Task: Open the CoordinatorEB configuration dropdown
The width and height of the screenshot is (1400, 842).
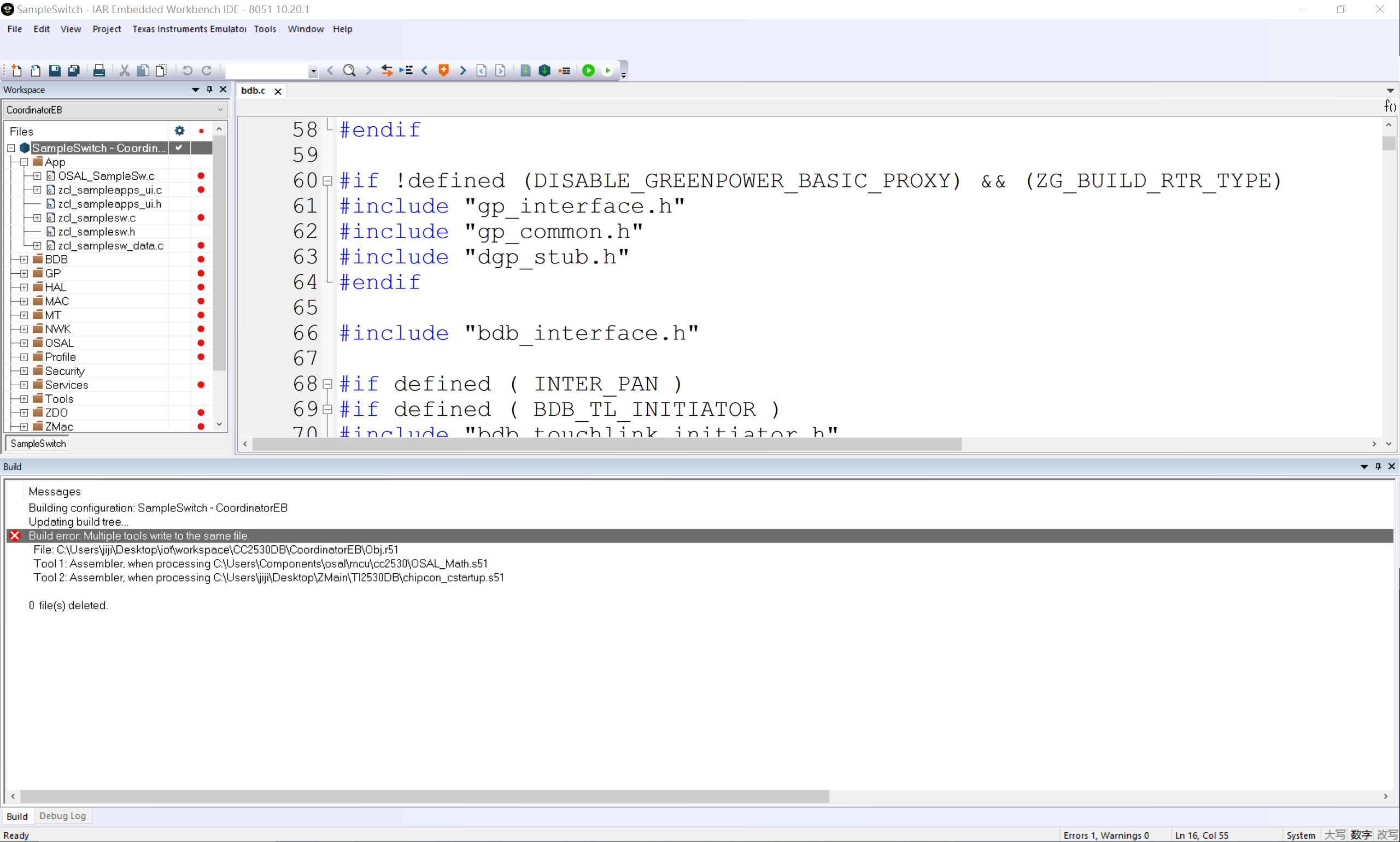Action: (220, 110)
